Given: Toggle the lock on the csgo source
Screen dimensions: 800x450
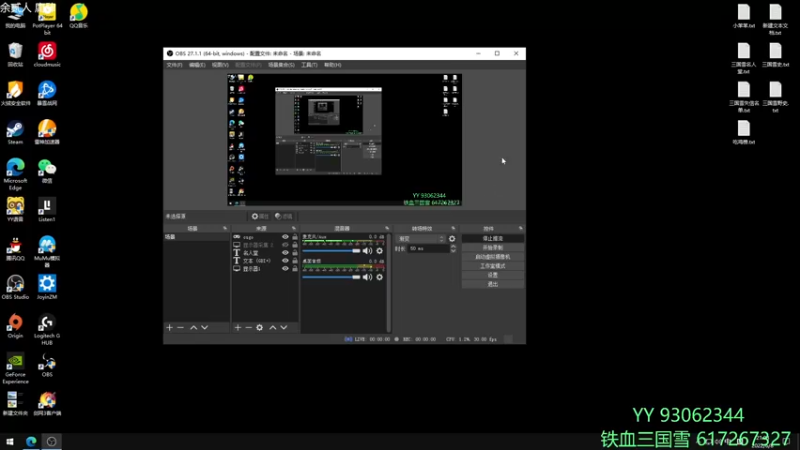Looking at the screenshot, I should (295, 237).
